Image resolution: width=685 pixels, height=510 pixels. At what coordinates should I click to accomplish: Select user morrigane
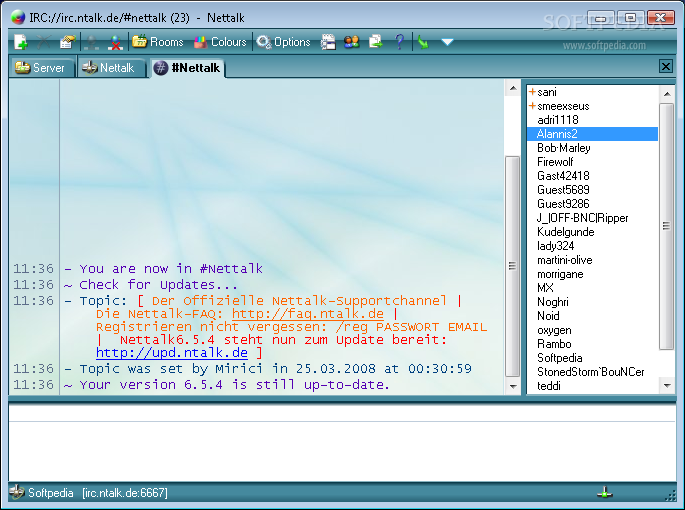coord(592,274)
